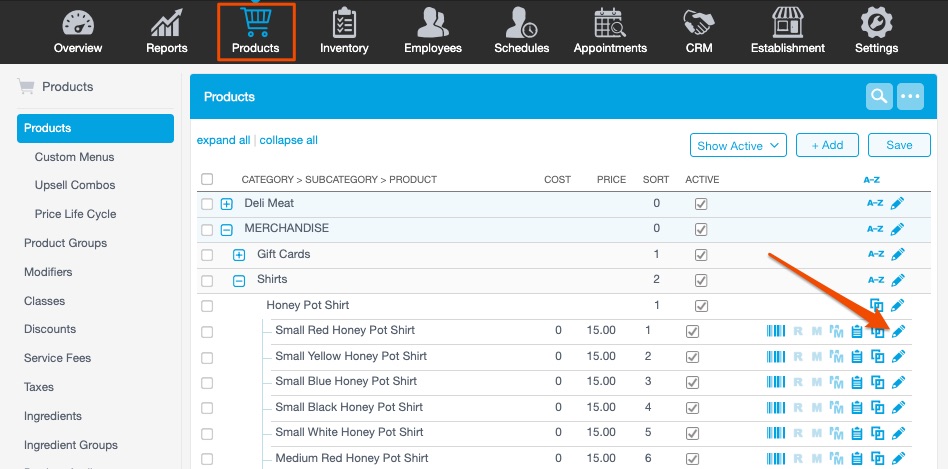This screenshot has height=469, width=948.
Task: Open the Show Active dropdown
Action: point(738,146)
